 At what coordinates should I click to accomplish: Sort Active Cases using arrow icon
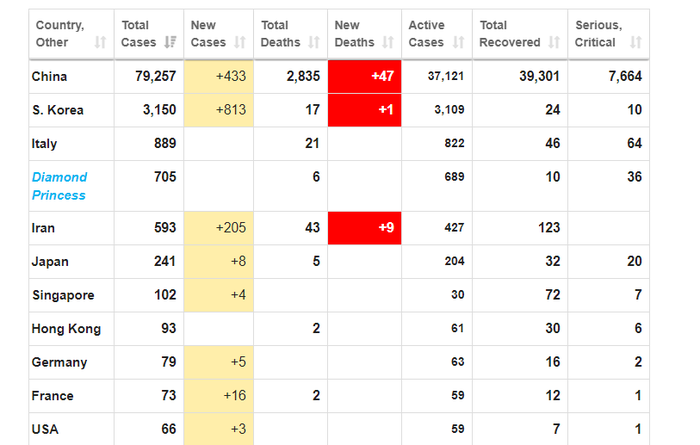pos(457,43)
